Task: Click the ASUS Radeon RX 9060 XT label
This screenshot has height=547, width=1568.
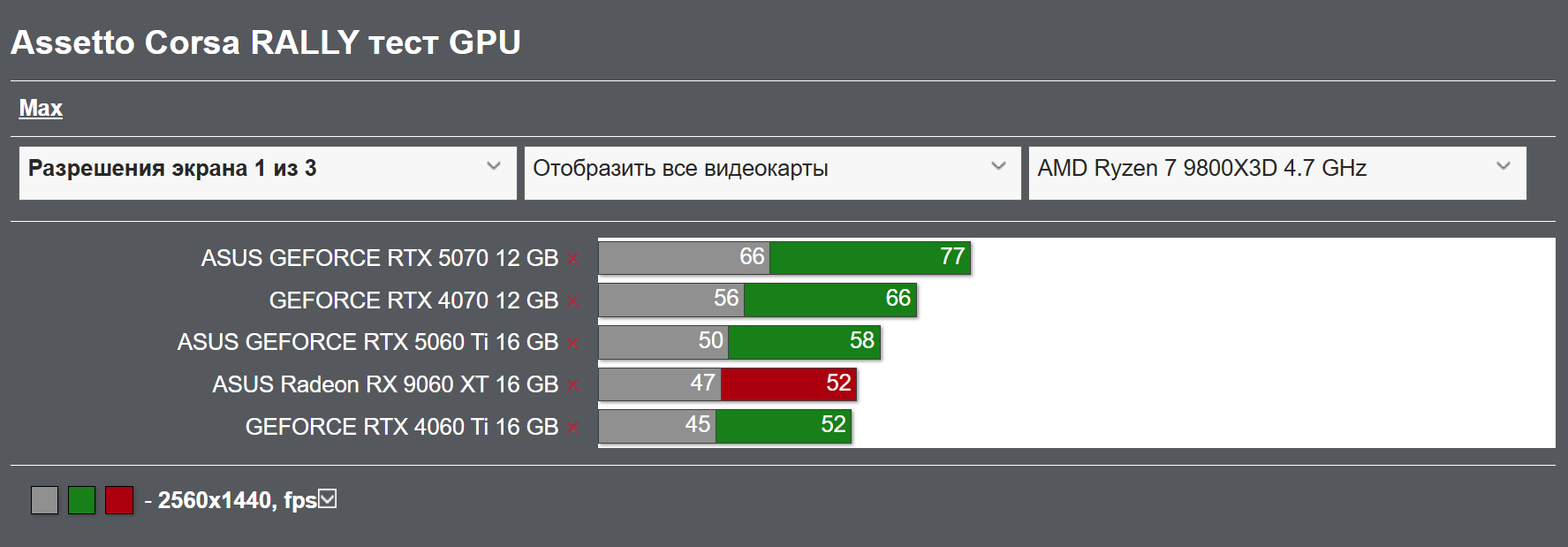Action: click(x=385, y=384)
